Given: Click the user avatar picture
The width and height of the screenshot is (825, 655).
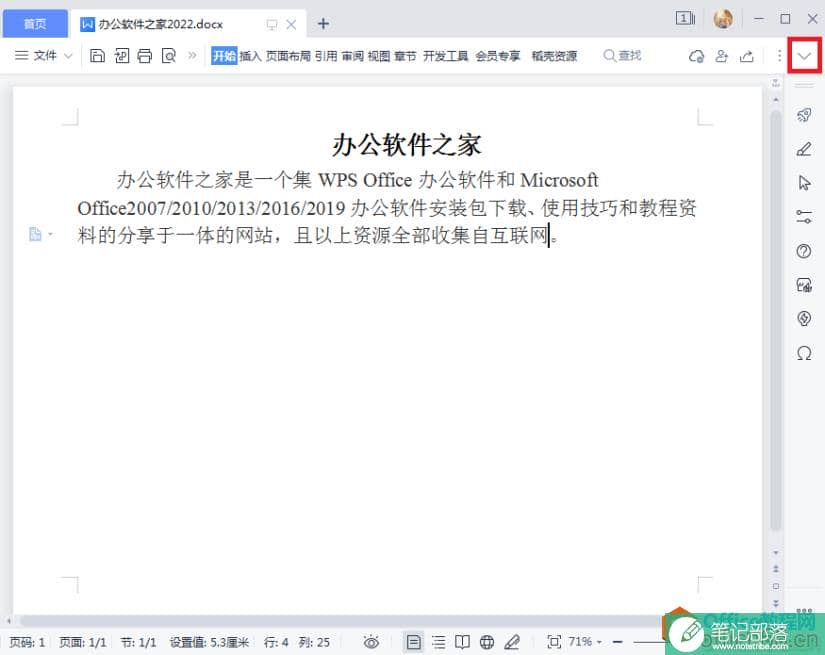Looking at the screenshot, I should click(723, 19).
